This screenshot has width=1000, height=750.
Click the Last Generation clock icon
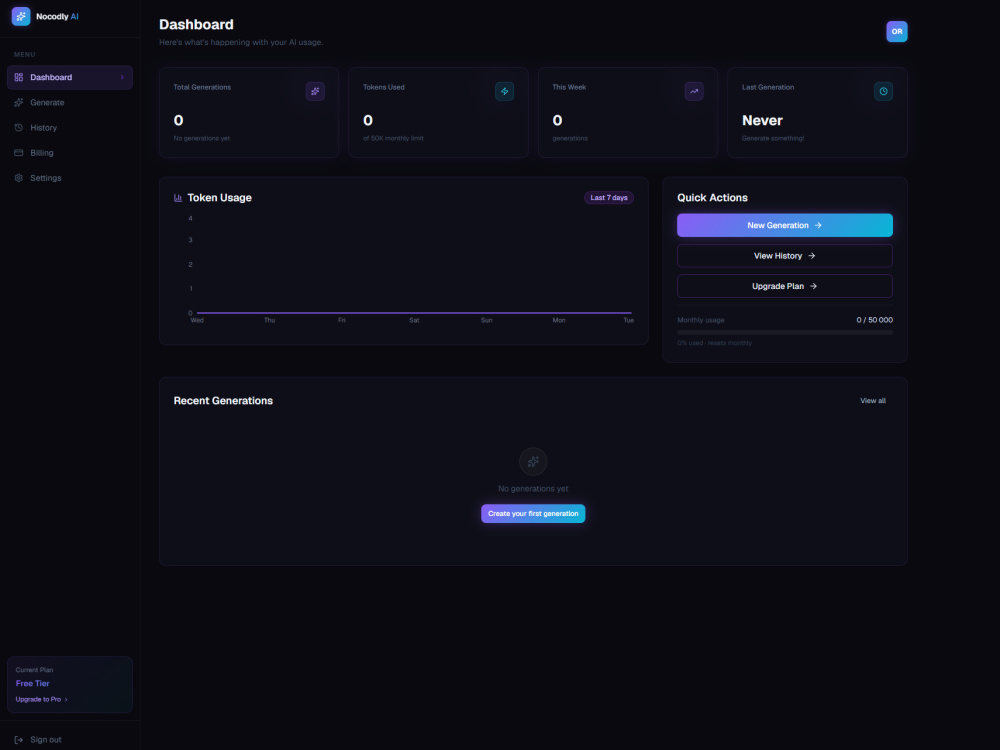[x=883, y=91]
